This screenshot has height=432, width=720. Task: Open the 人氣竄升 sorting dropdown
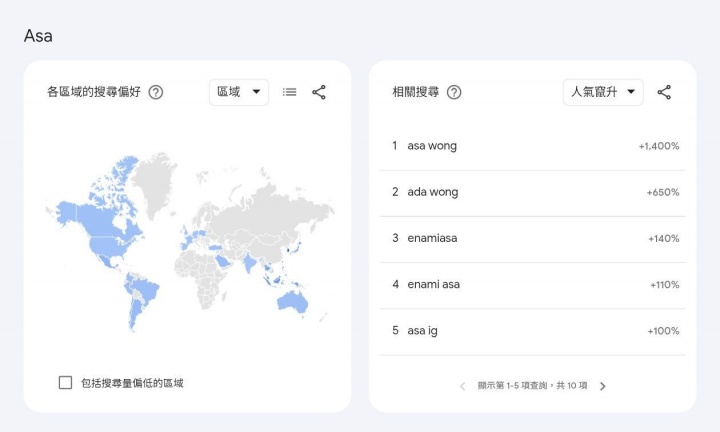coord(602,92)
